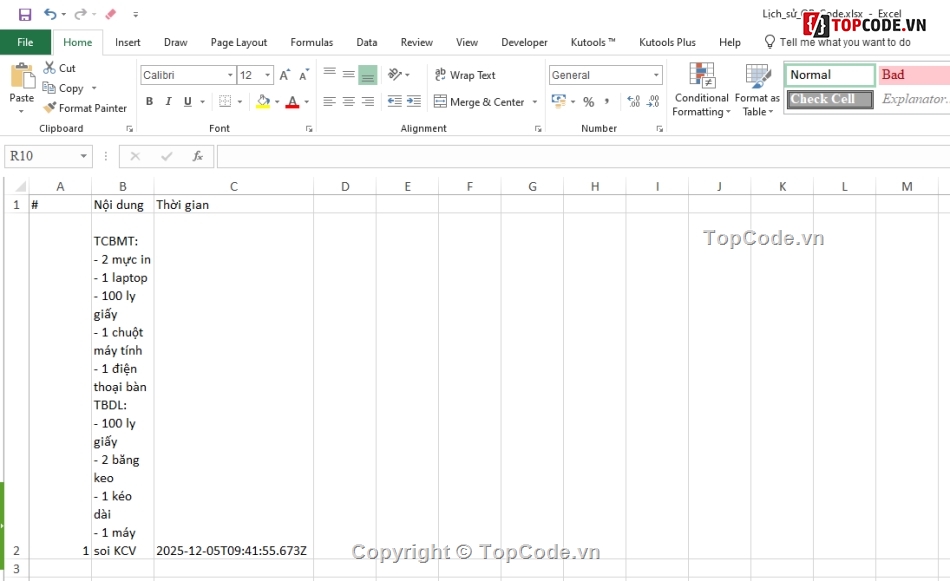Image resolution: width=950 pixels, height=581 pixels.
Task: Switch to the Formulas ribbon tab
Action: (x=312, y=42)
